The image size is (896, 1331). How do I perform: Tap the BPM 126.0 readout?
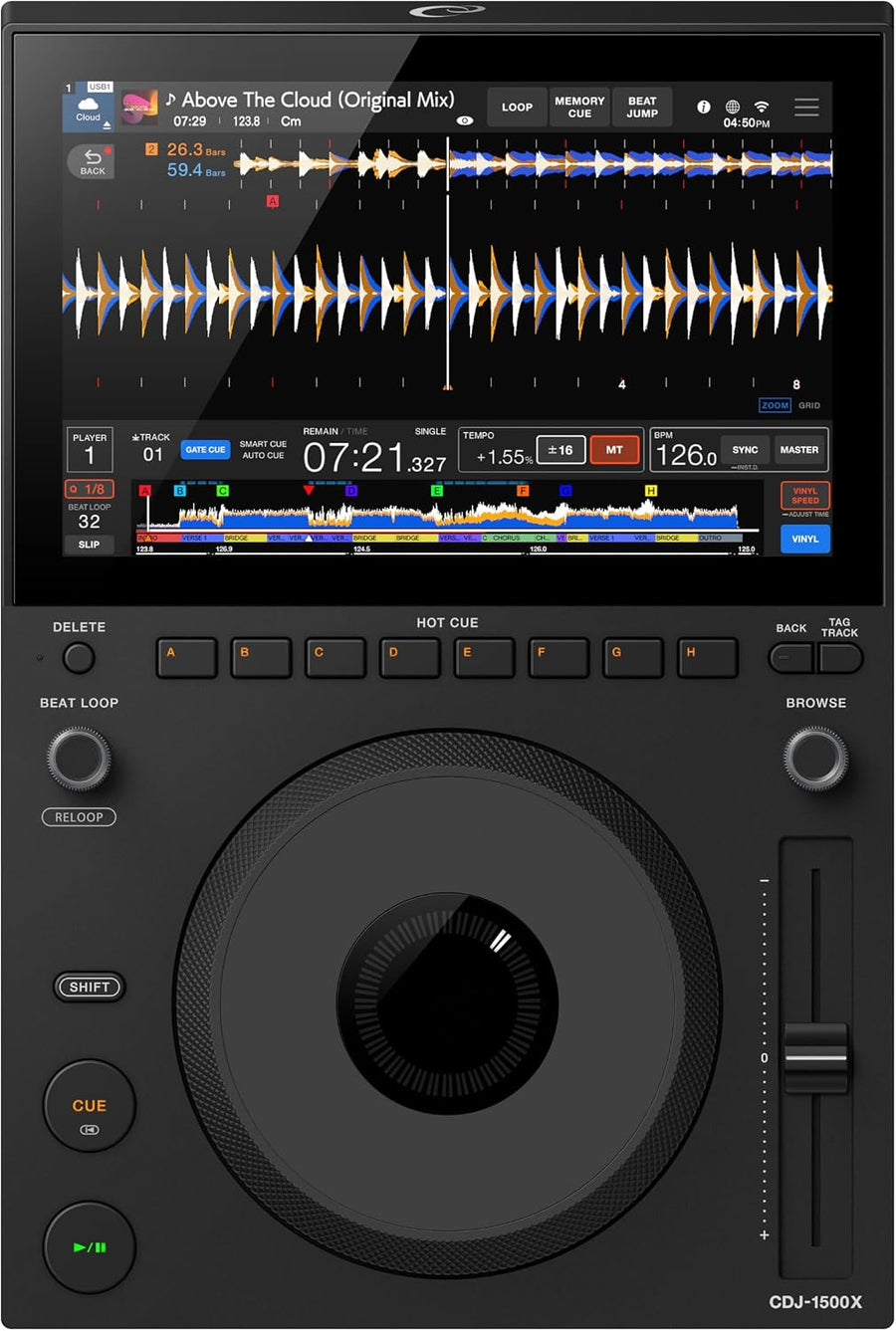coord(686,456)
